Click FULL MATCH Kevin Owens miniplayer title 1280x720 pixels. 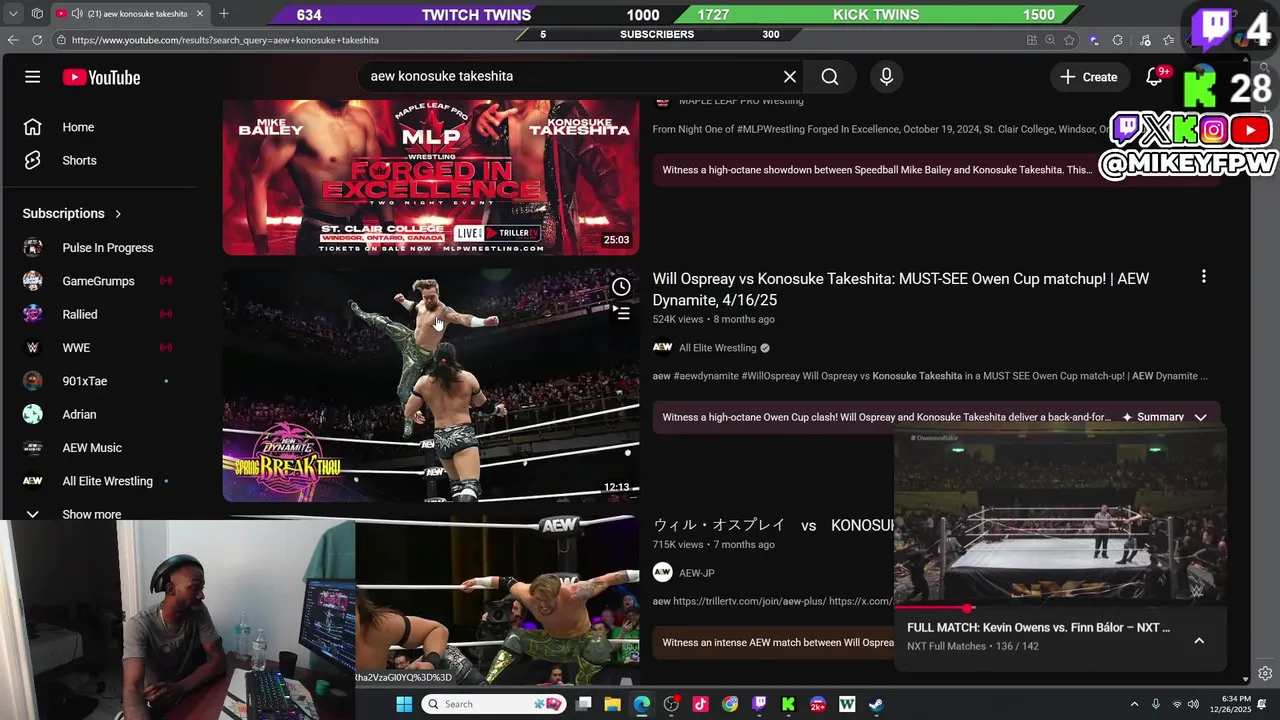click(x=1038, y=628)
